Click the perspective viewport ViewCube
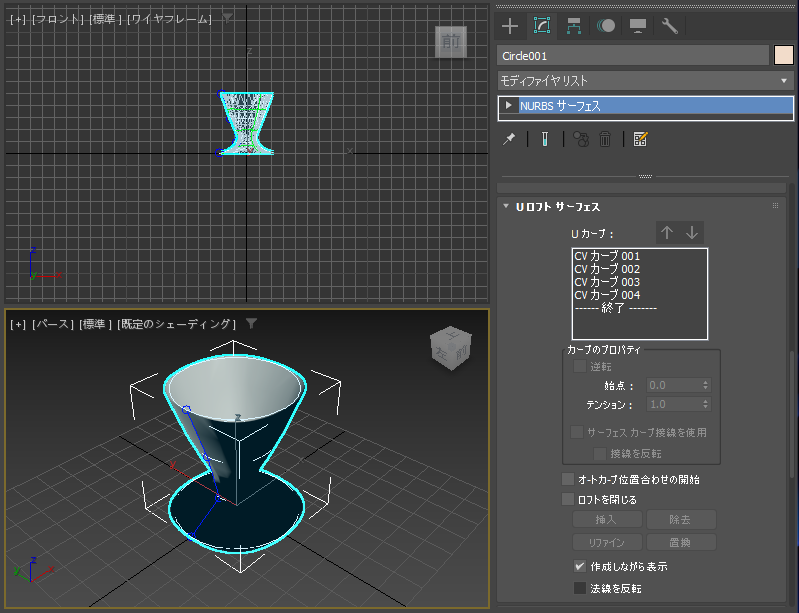Screen dimensions: 799x613 pos(451,348)
